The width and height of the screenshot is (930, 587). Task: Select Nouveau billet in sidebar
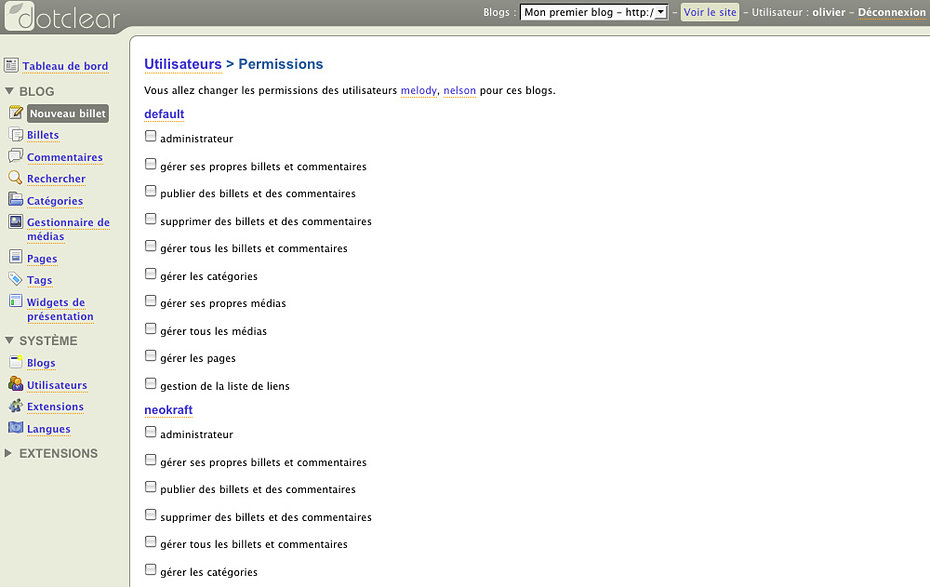point(67,114)
